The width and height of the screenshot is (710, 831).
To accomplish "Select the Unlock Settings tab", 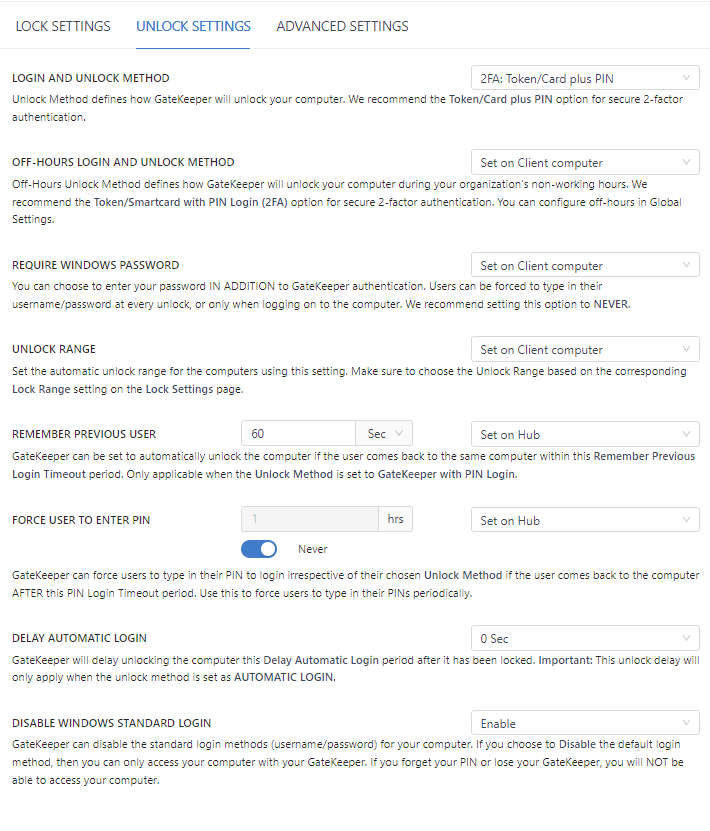I will 193,26.
